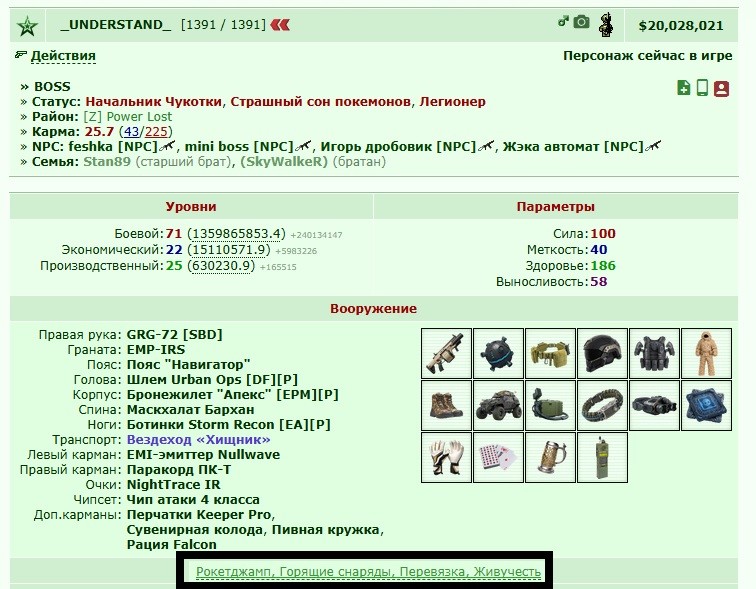
Task: Open the feshka [NPC] profile
Action: point(113,147)
